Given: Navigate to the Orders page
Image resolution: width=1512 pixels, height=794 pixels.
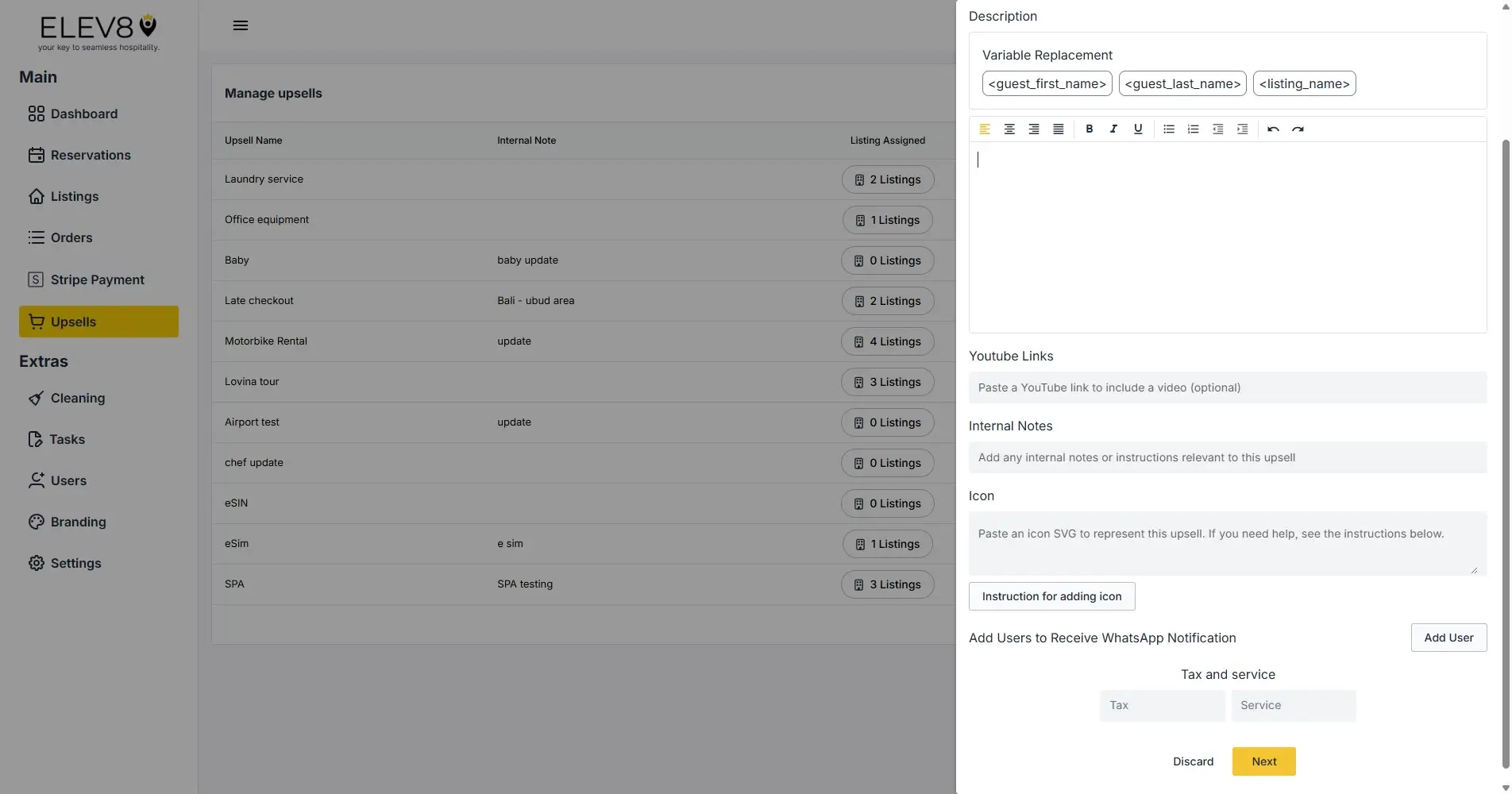Looking at the screenshot, I should [x=71, y=237].
